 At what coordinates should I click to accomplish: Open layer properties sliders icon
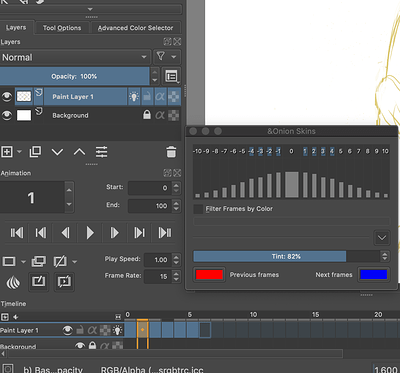coord(101,152)
